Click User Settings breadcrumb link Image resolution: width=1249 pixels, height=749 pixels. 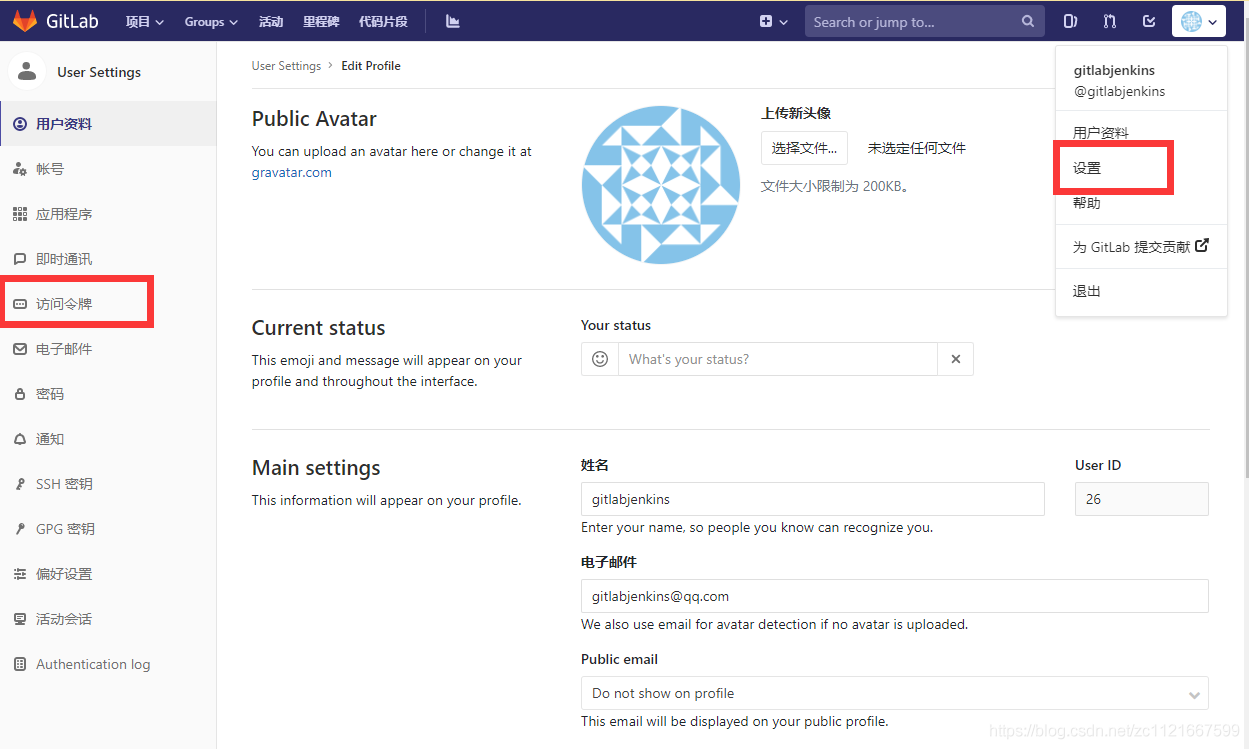286,66
